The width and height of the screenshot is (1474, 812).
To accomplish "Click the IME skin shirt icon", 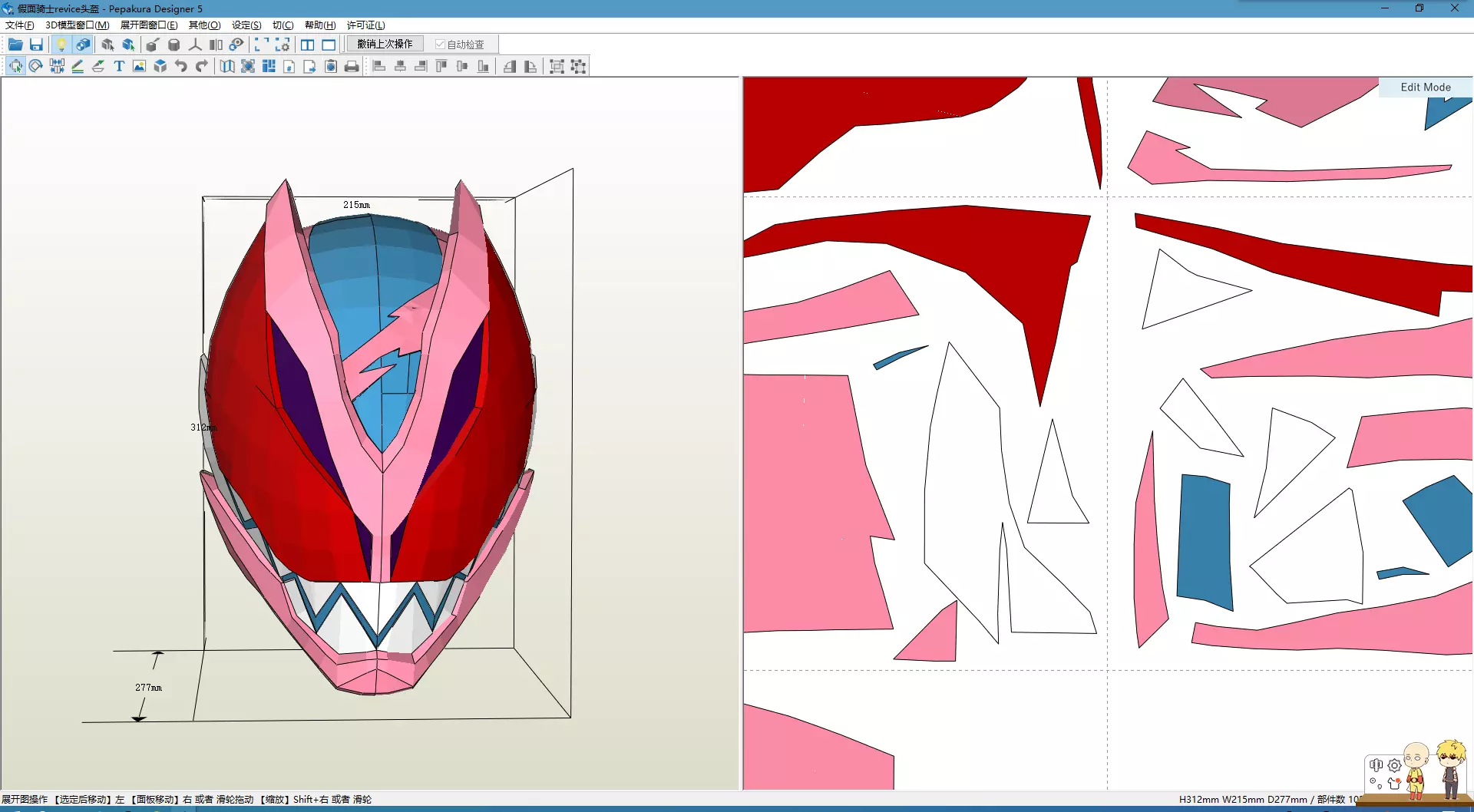I will point(1394,784).
